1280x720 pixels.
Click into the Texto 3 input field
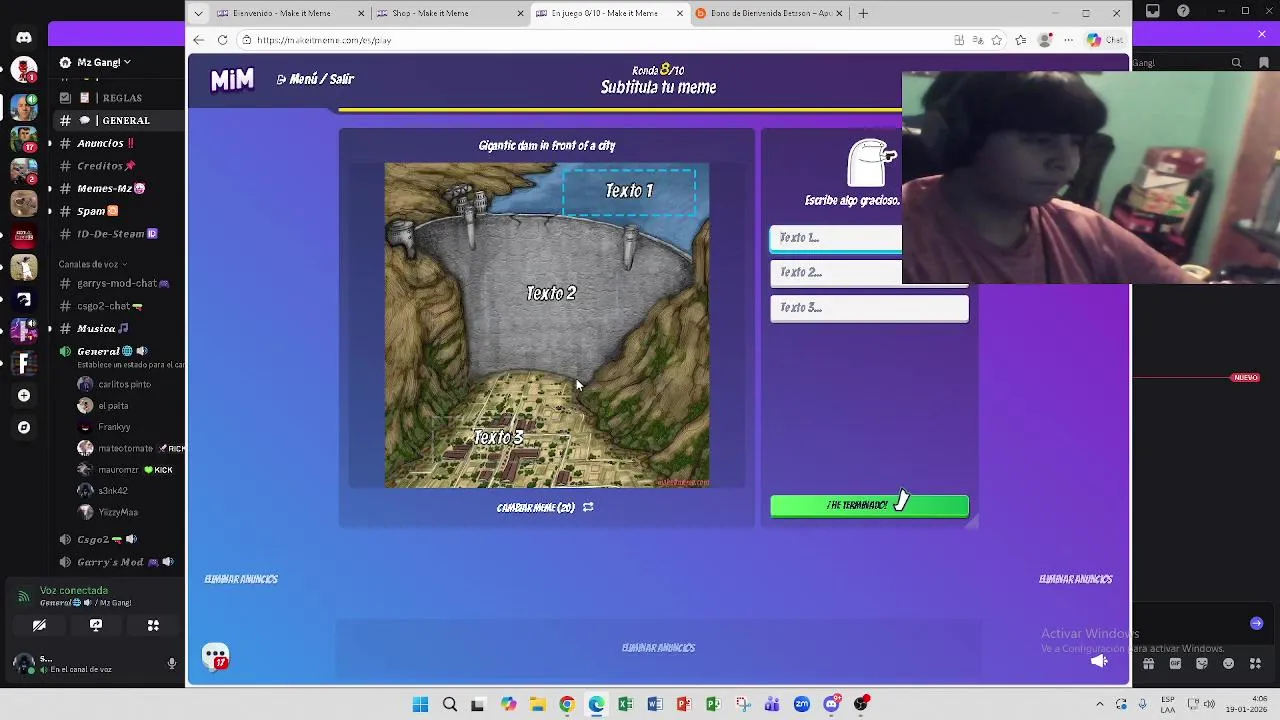(869, 308)
